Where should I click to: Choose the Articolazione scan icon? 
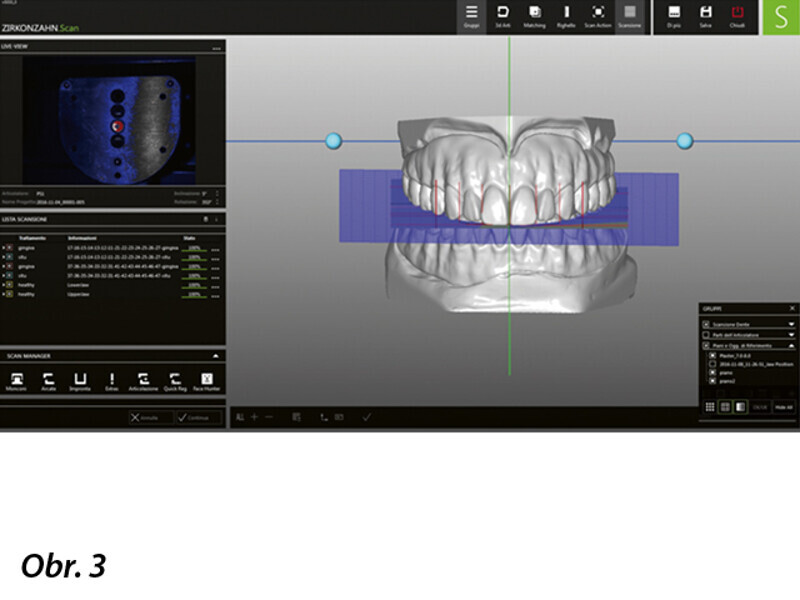click(x=144, y=380)
